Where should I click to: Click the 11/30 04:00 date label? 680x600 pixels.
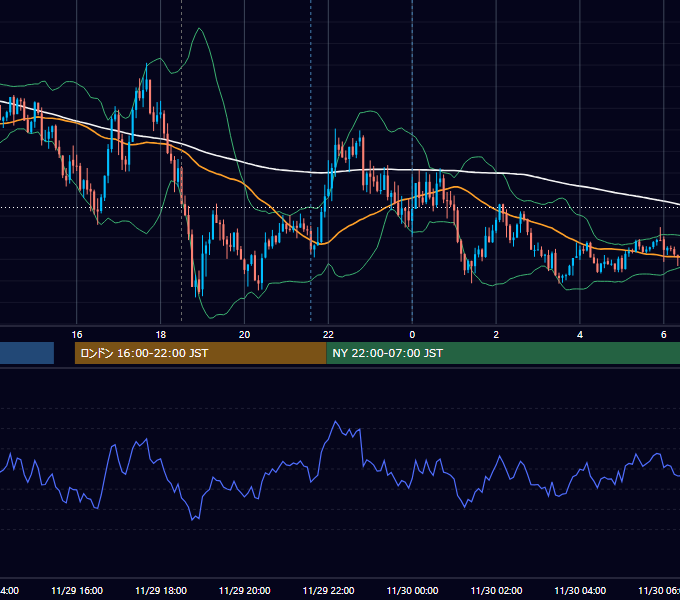(580, 590)
